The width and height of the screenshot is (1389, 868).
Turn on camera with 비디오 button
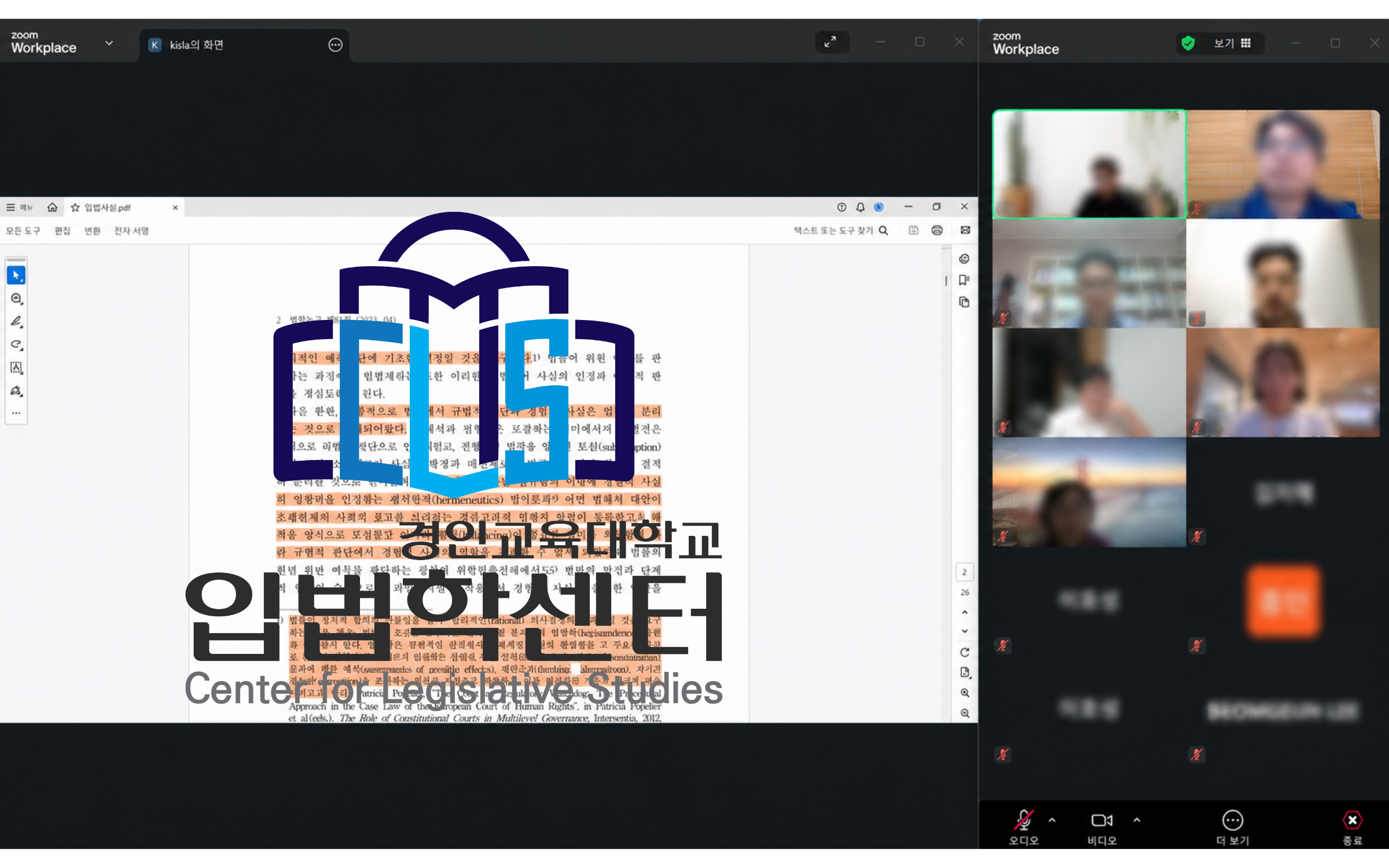(1102, 827)
